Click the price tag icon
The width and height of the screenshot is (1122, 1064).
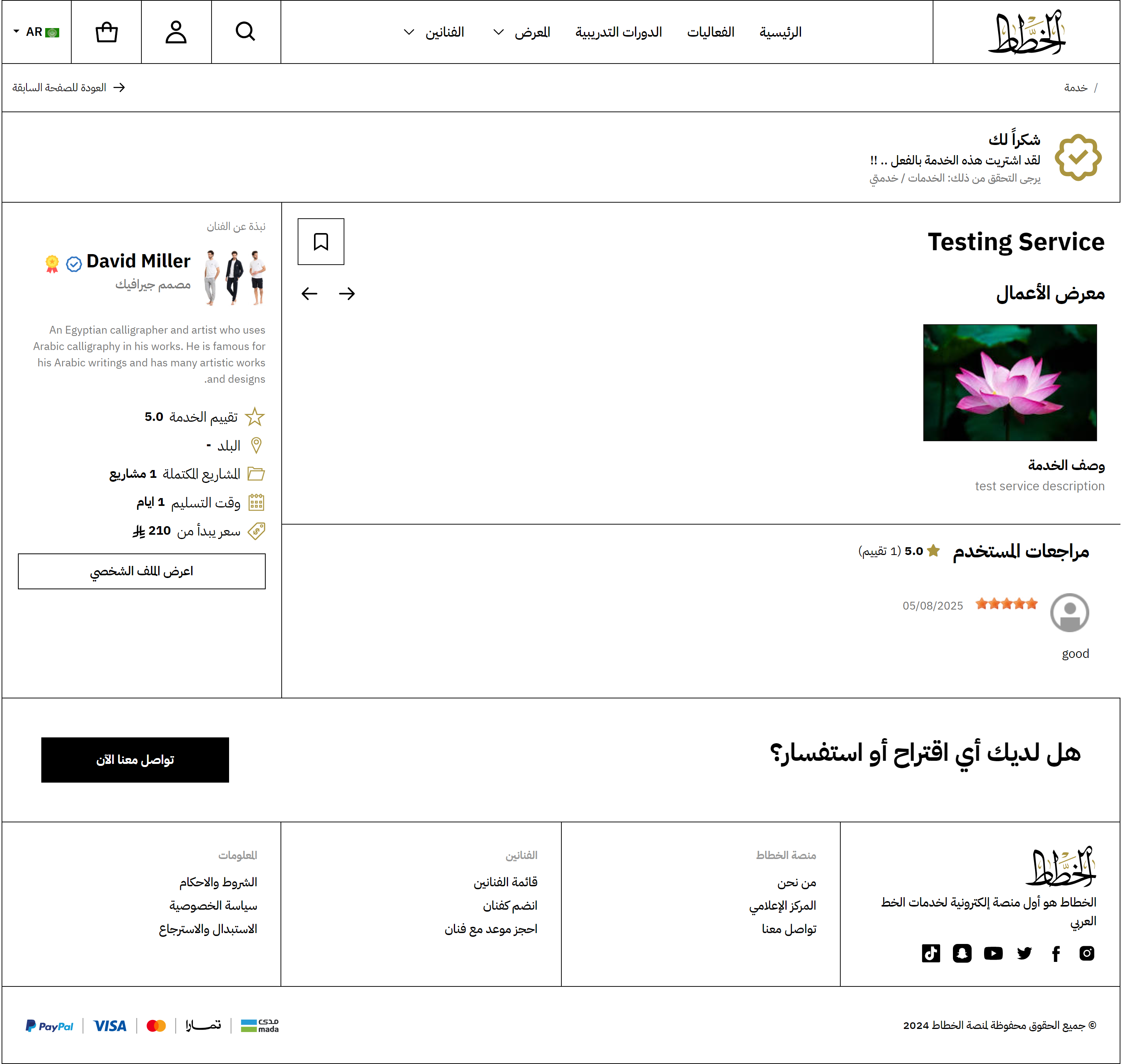click(x=256, y=531)
